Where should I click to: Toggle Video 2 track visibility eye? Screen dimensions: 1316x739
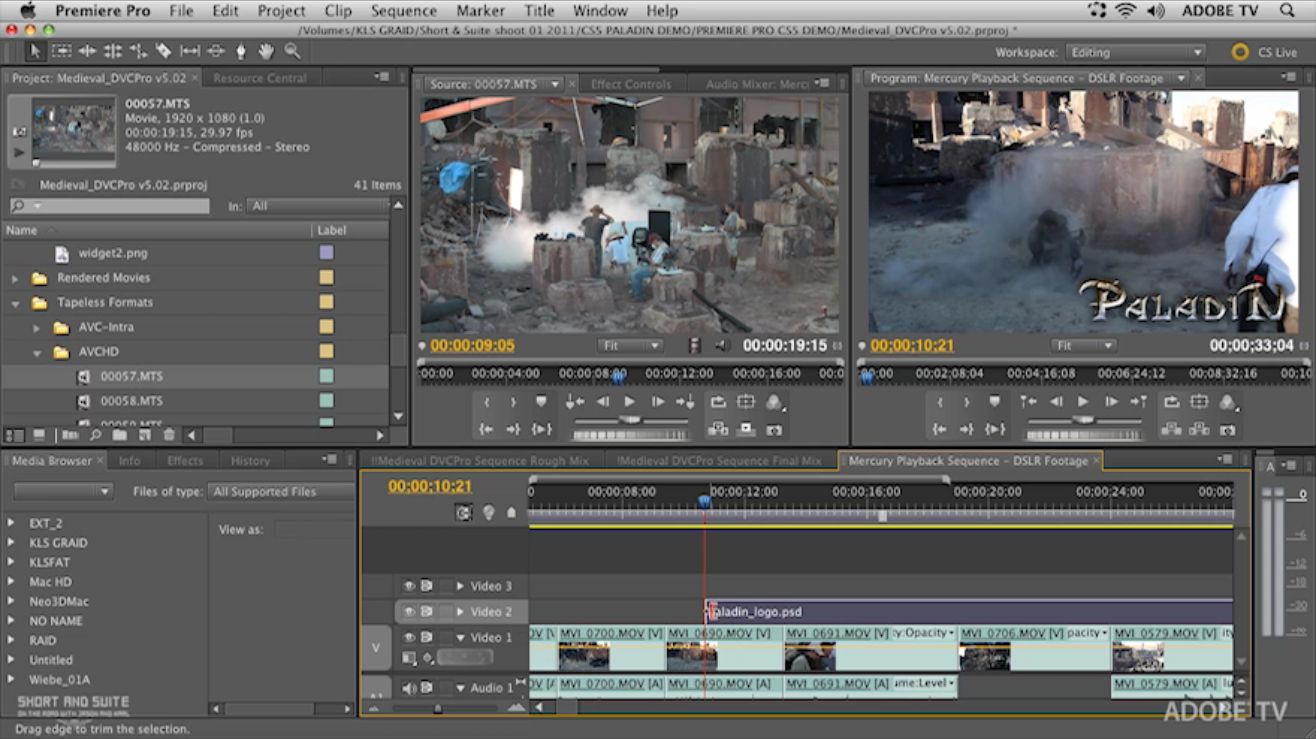[x=409, y=611]
